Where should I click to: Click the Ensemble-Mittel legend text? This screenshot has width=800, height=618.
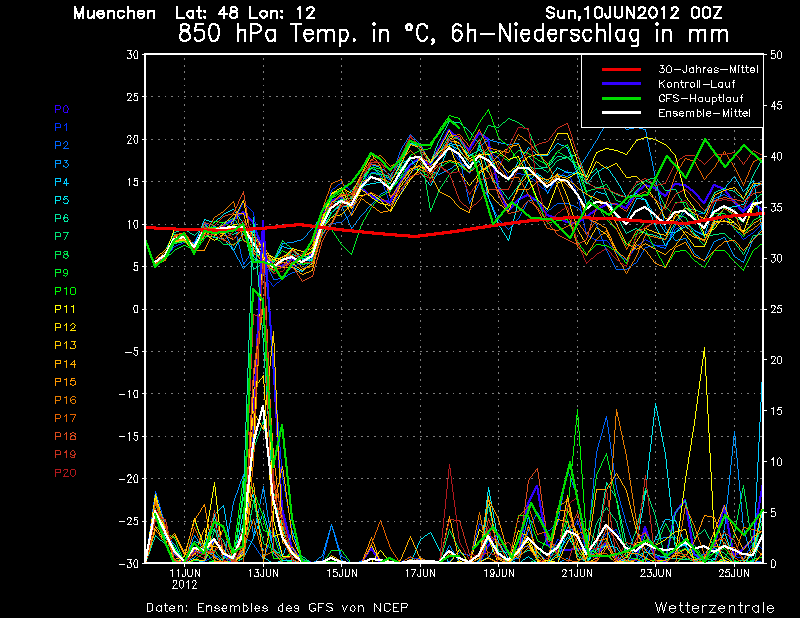(704, 113)
